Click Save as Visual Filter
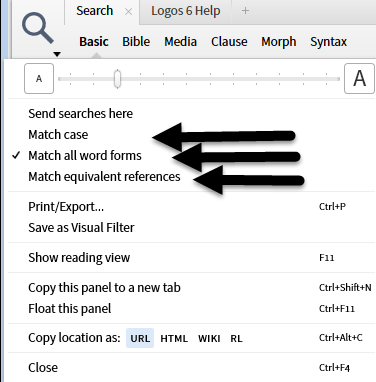376x382 pixels. [81, 228]
